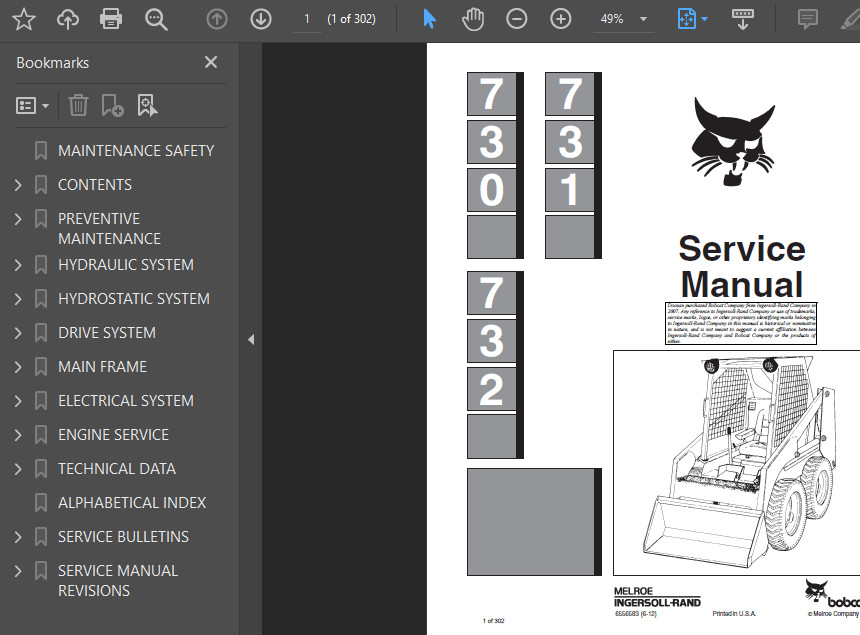This screenshot has width=860, height=635.
Task: Jump to MAIN FRAME bookmark text
Action: coord(103,367)
